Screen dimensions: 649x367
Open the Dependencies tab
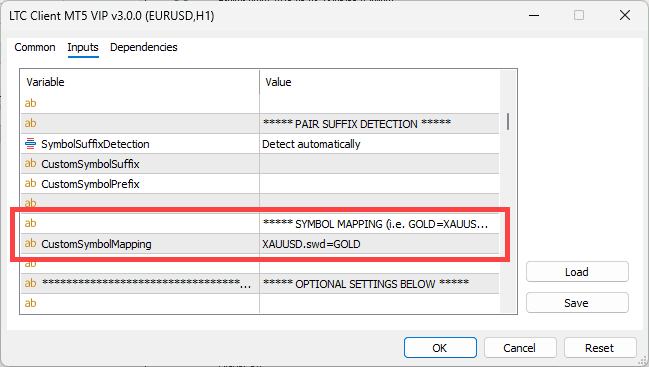(x=144, y=47)
